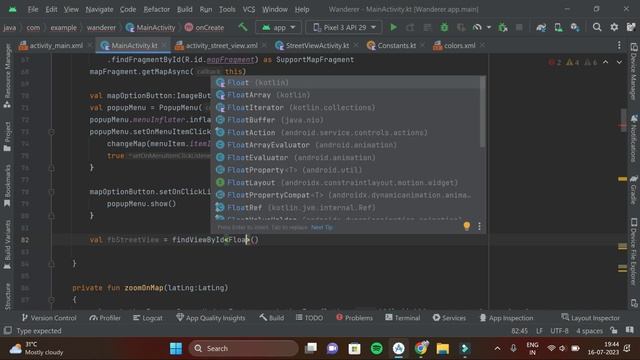
Task: Toggle tool window bars with the bottom-left corner icon
Action: coord(7,330)
